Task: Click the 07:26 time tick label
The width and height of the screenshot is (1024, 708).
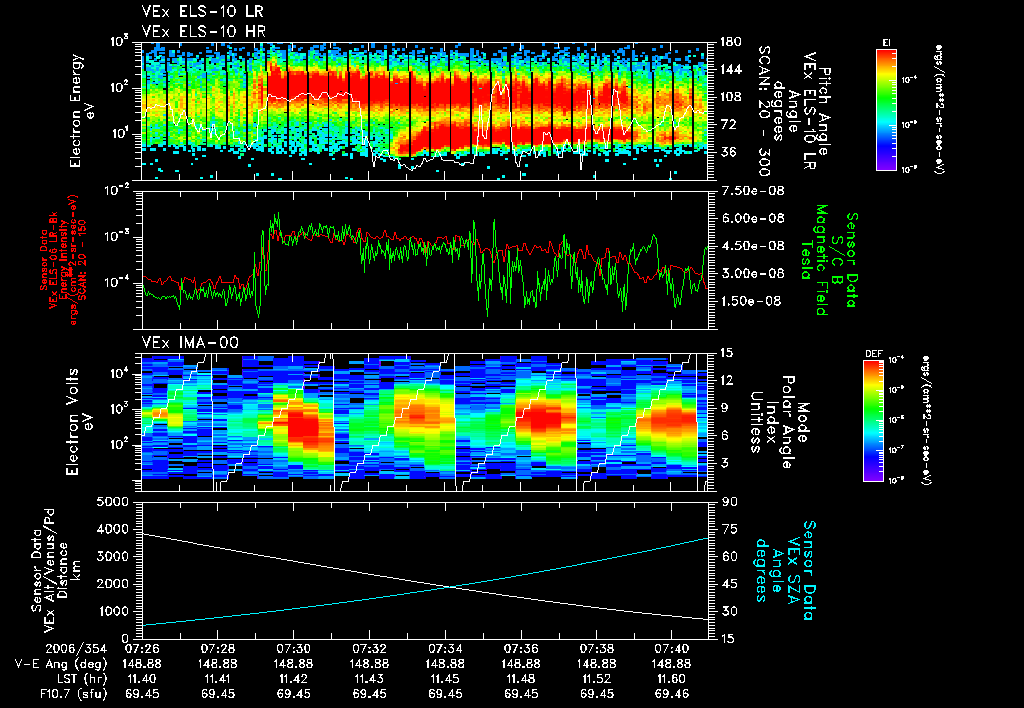Action: 142,650
